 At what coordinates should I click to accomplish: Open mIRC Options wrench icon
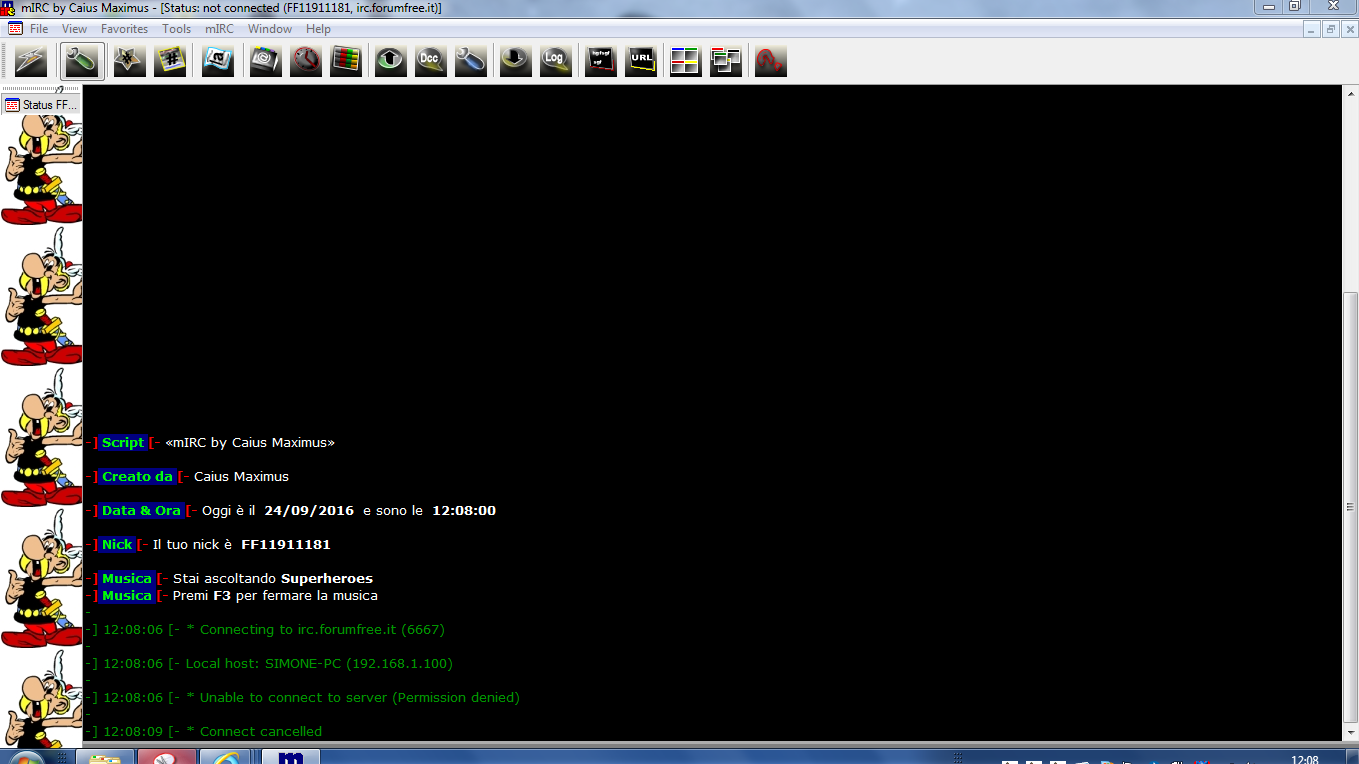click(x=80, y=61)
